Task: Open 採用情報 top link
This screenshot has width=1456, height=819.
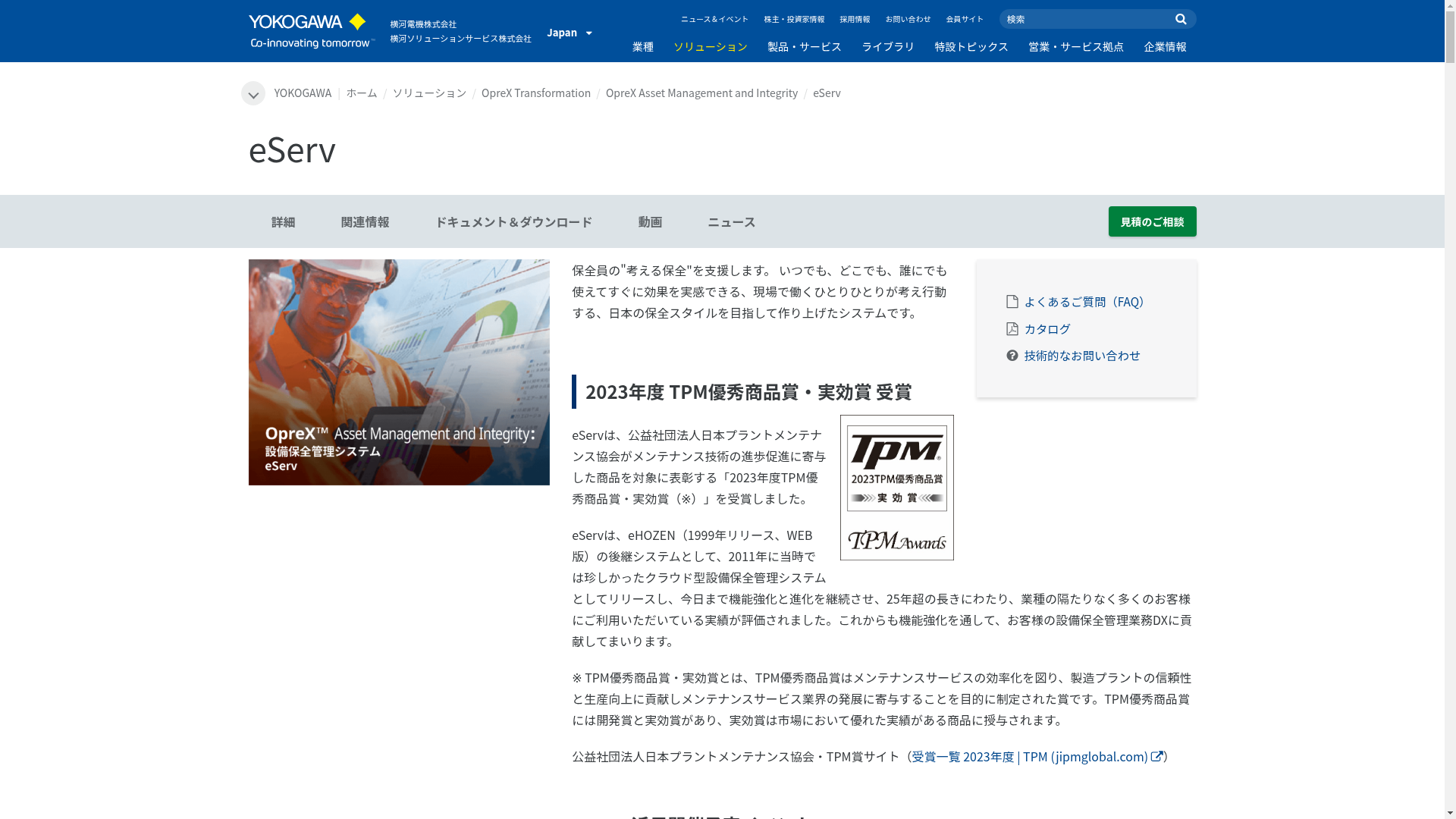Action: tap(855, 19)
